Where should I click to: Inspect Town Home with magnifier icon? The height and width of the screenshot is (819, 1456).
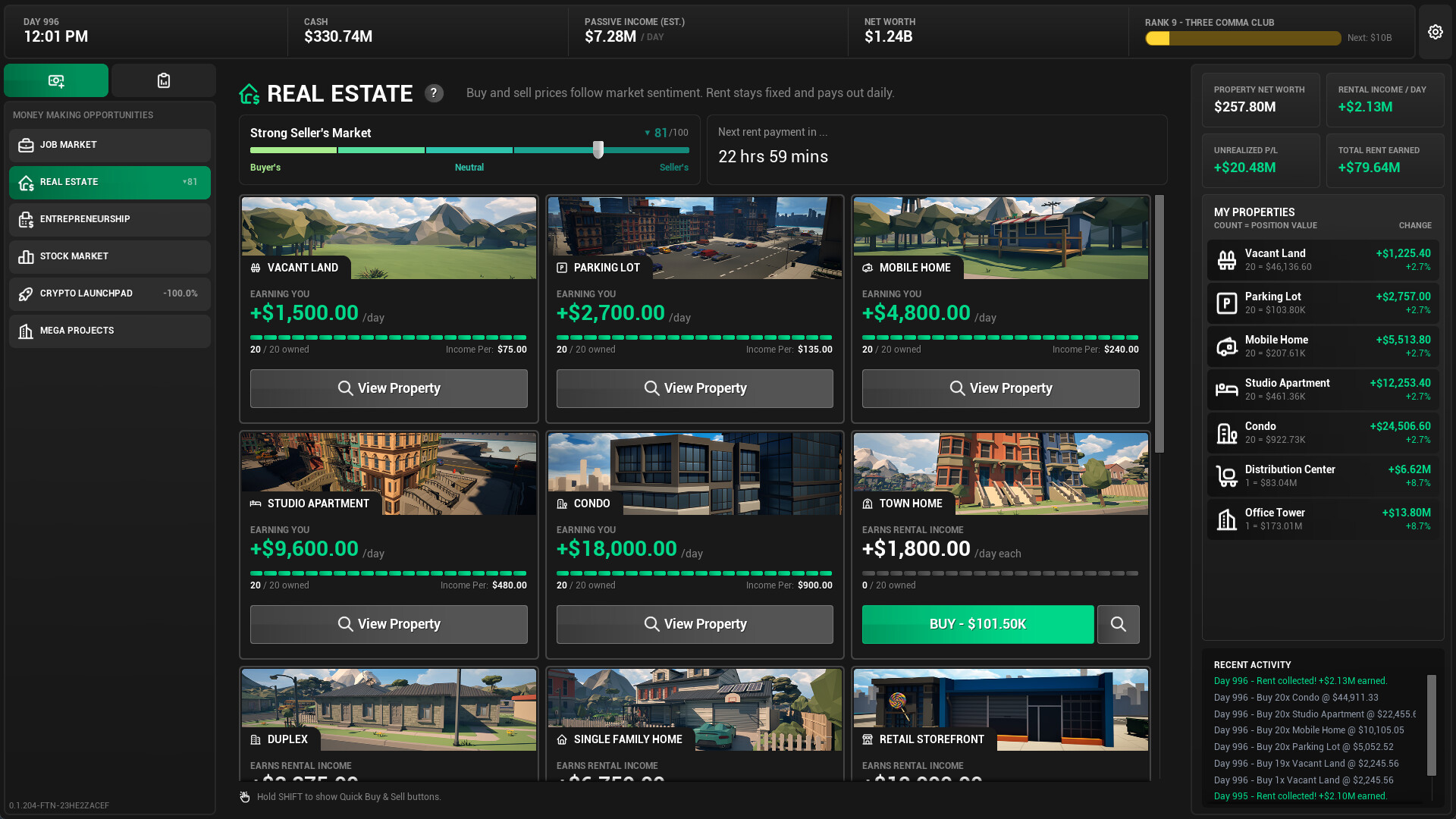(1119, 624)
